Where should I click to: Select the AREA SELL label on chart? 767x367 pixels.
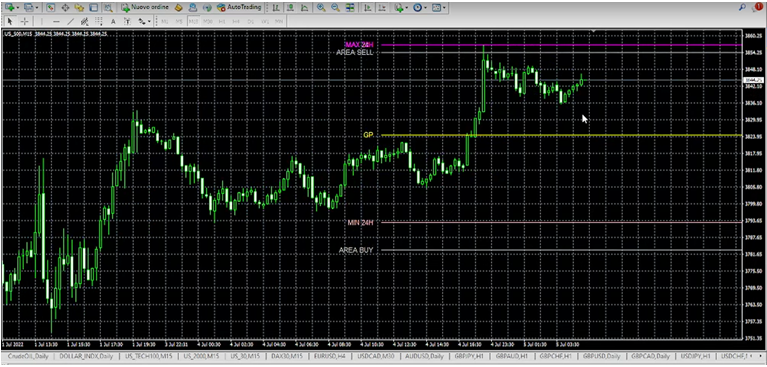tap(355, 52)
